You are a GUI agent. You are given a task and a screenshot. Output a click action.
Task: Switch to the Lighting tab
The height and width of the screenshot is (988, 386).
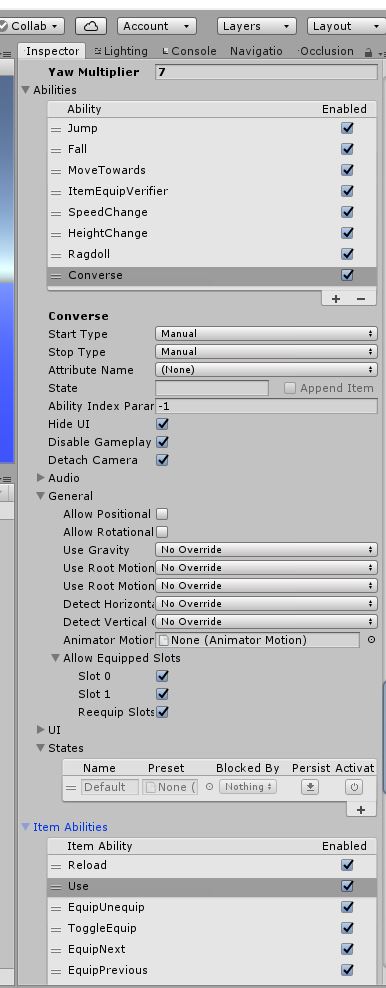click(x=121, y=51)
